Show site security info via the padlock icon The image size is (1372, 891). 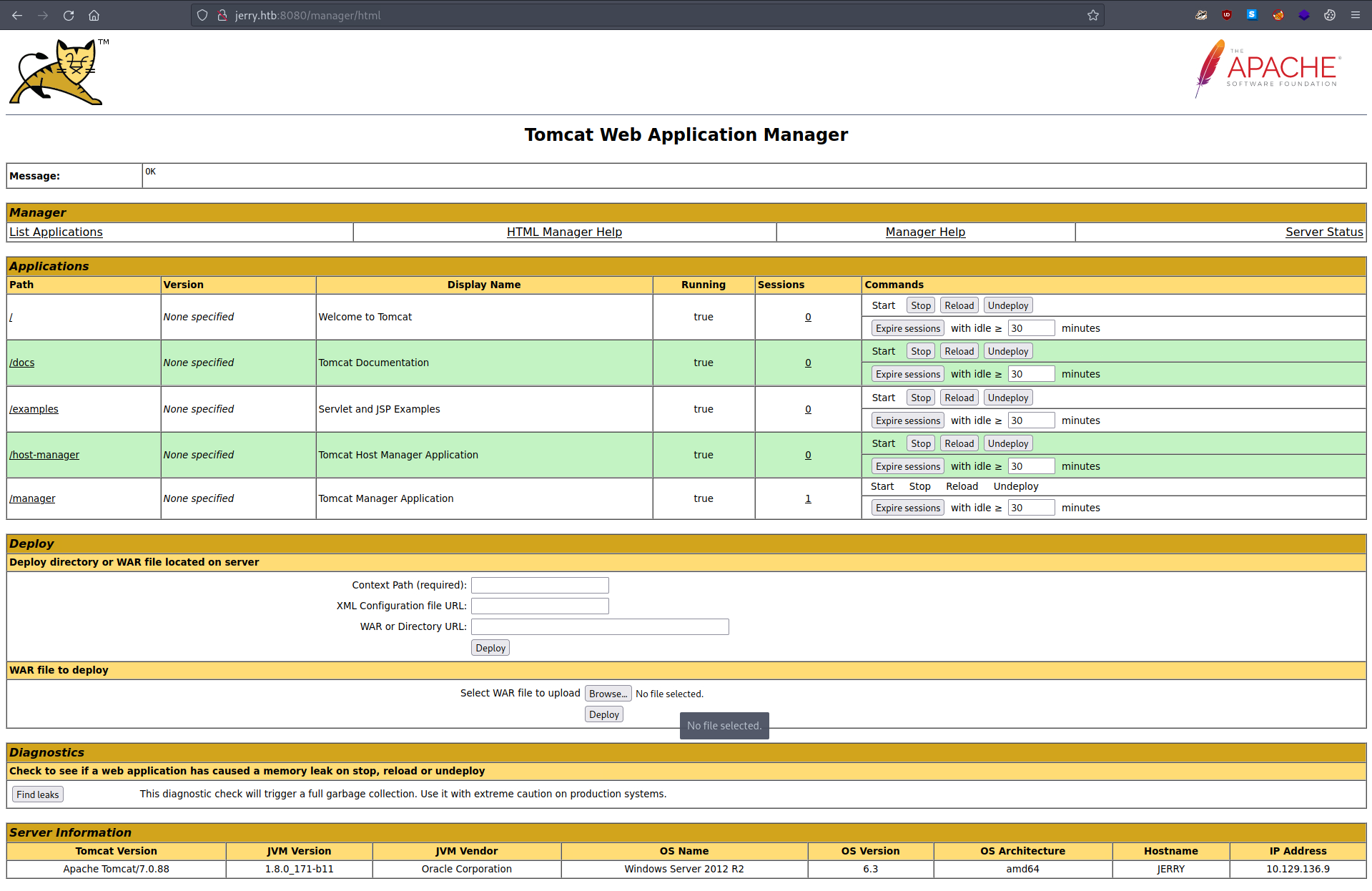coord(222,15)
